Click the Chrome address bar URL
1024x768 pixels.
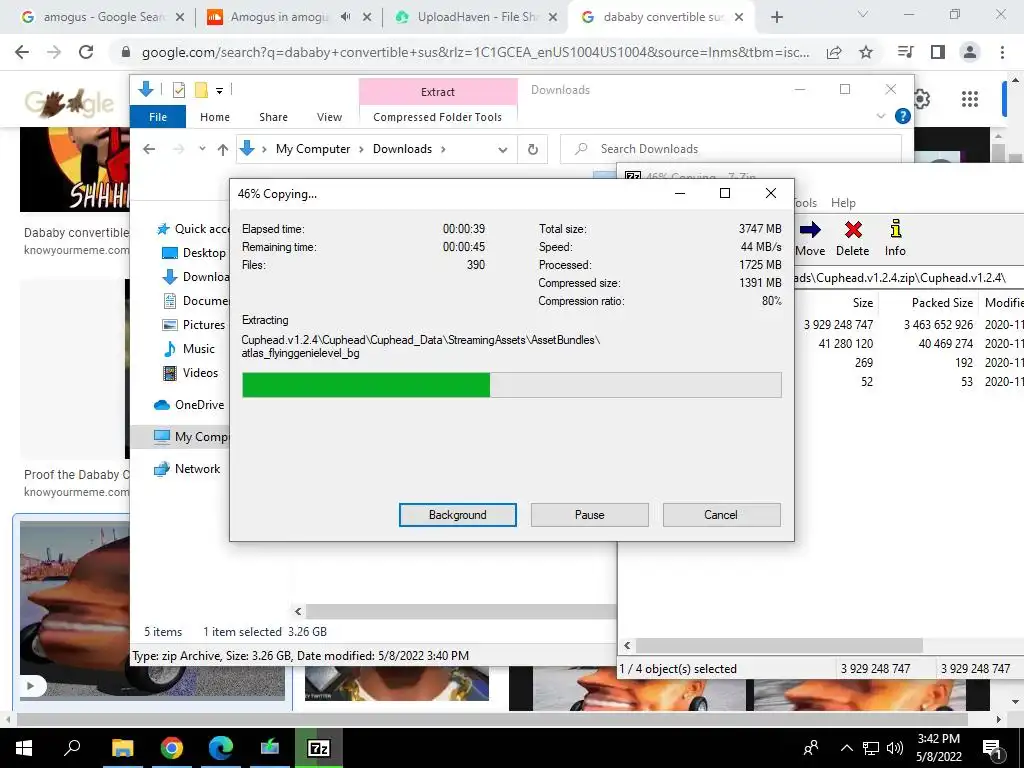tap(475, 52)
